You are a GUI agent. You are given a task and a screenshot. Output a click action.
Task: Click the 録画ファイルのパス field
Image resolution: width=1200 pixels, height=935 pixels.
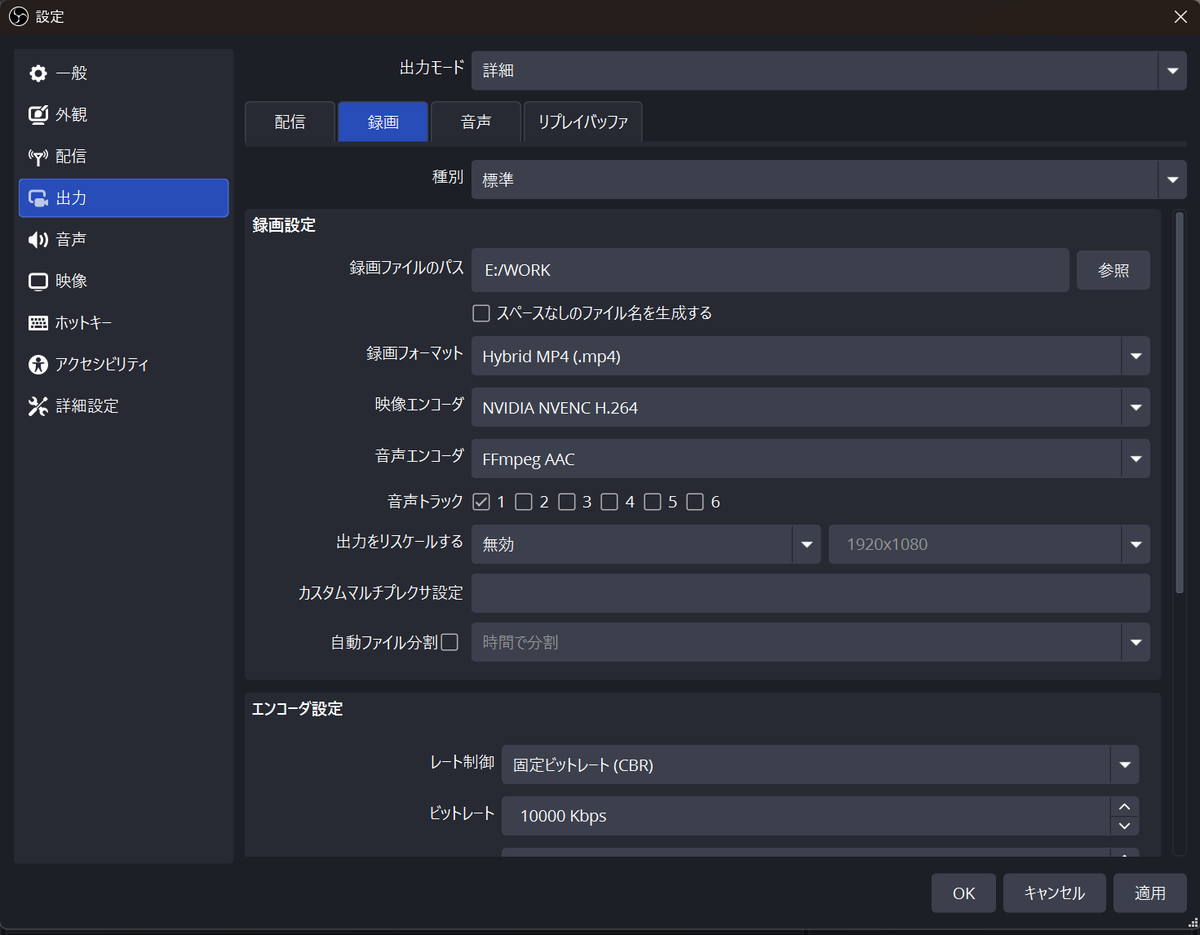pyautogui.click(x=770, y=270)
